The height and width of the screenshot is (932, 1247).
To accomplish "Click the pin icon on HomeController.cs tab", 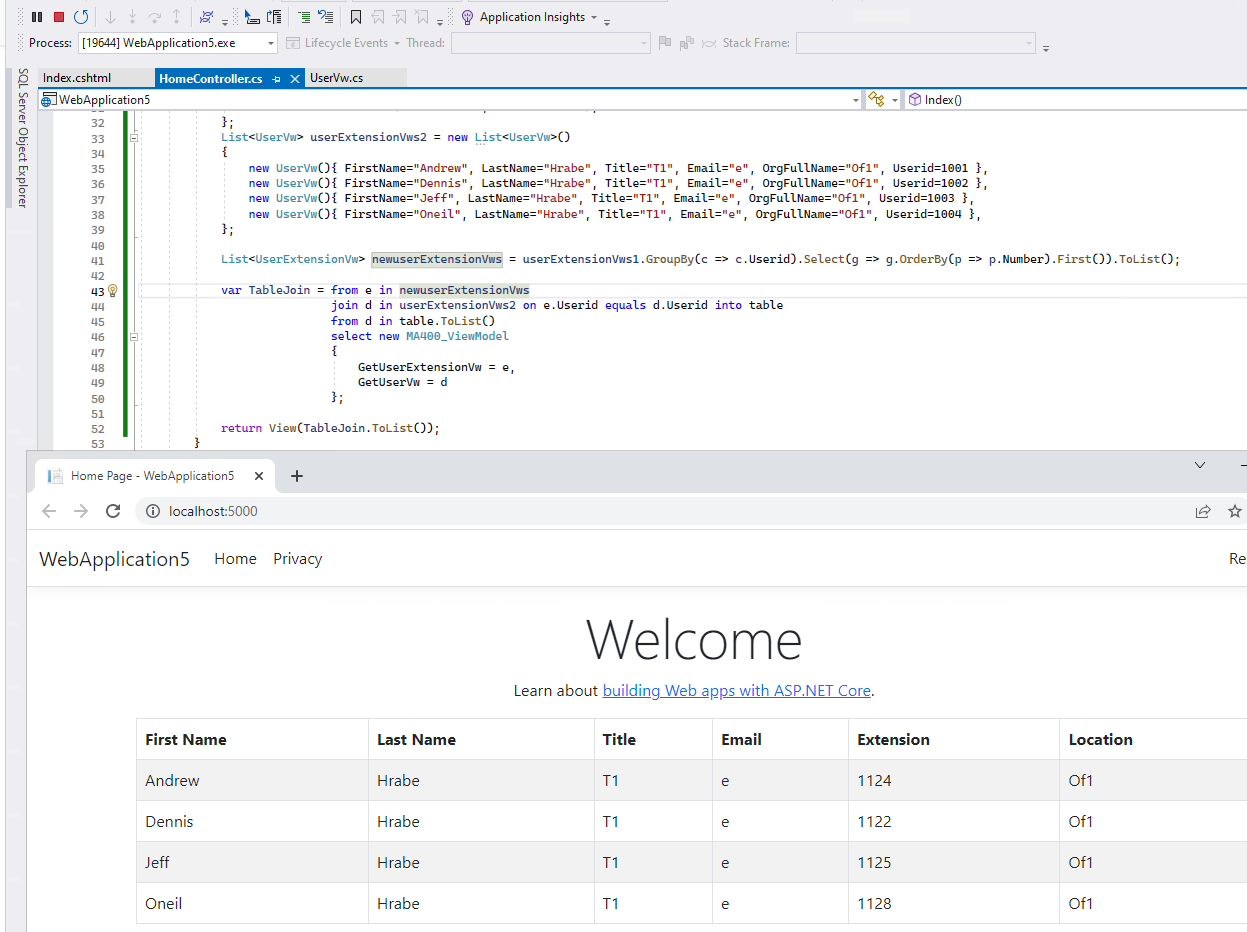I will [276, 78].
